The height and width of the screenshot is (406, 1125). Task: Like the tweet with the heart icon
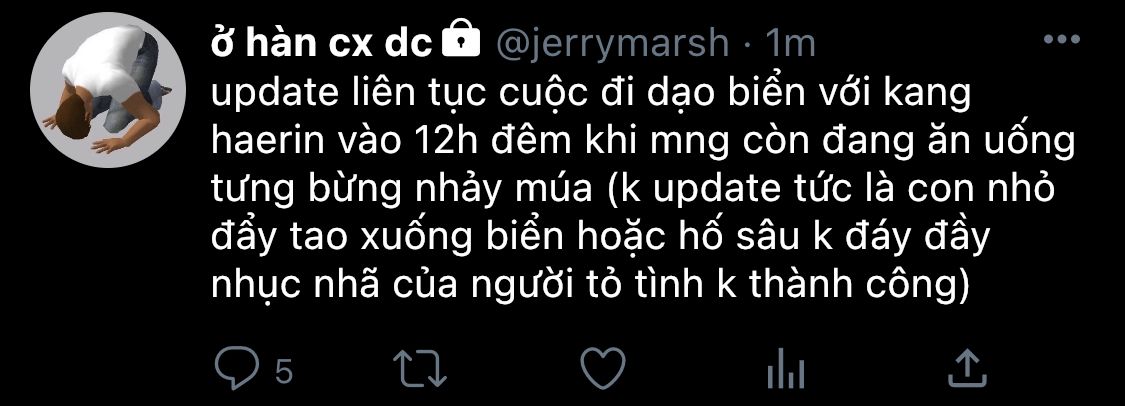point(603,368)
